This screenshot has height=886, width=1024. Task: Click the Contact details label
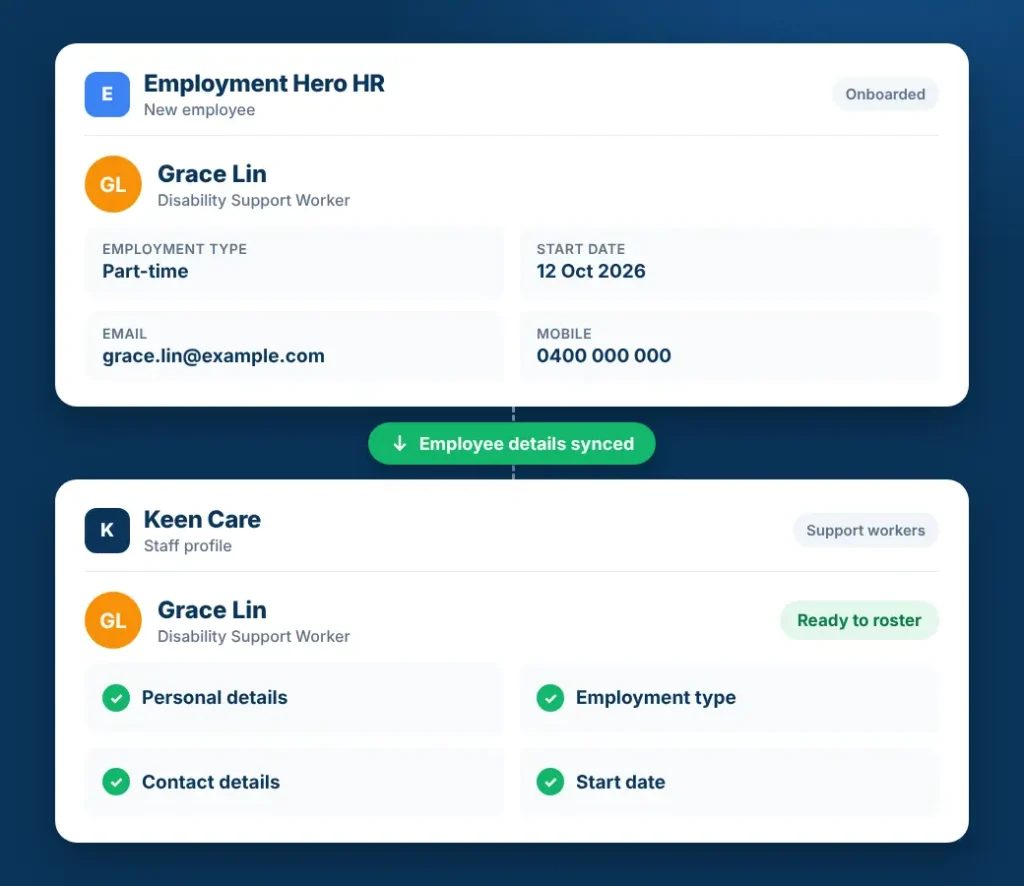coord(210,782)
